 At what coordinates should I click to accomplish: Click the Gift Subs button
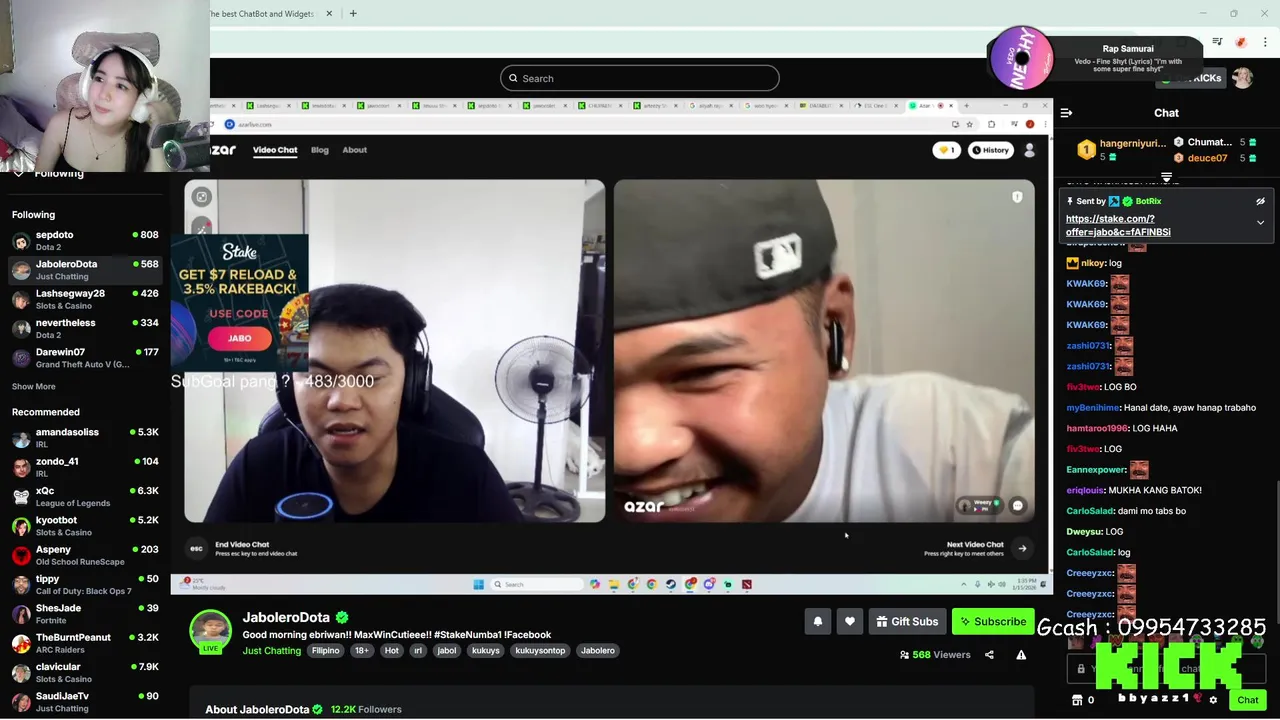pos(907,621)
